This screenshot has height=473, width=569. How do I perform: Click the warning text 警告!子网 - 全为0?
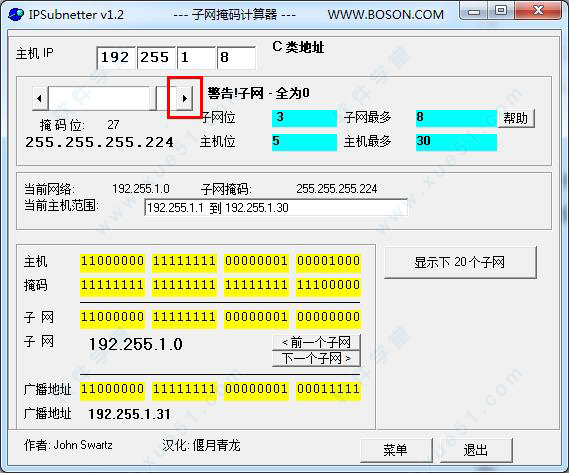[x=258, y=93]
